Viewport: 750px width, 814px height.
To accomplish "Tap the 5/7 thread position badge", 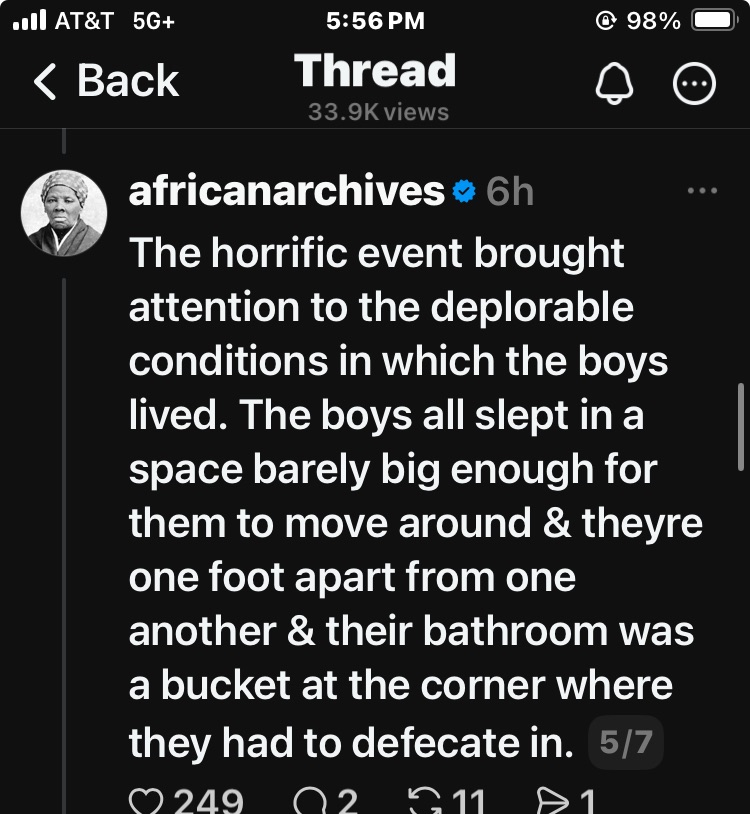I will click(x=626, y=743).
